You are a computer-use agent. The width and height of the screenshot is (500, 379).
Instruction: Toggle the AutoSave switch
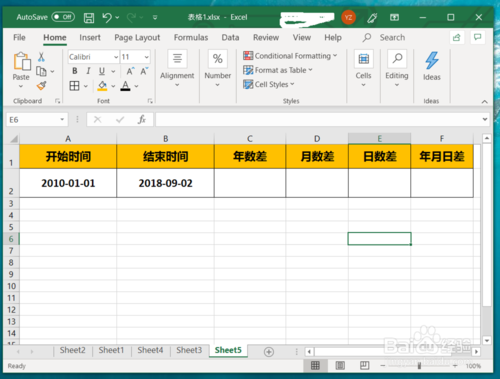[x=63, y=17]
